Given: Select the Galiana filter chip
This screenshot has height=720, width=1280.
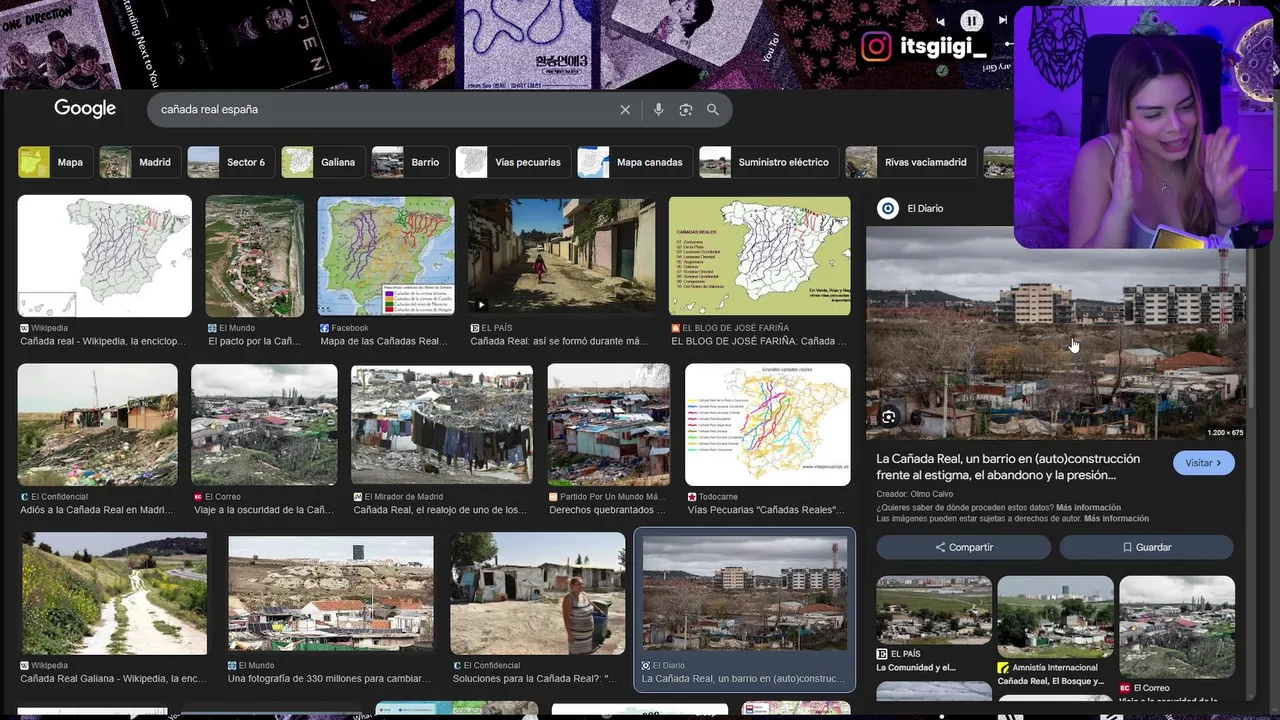Looking at the screenshot, I should coord(322,162).
